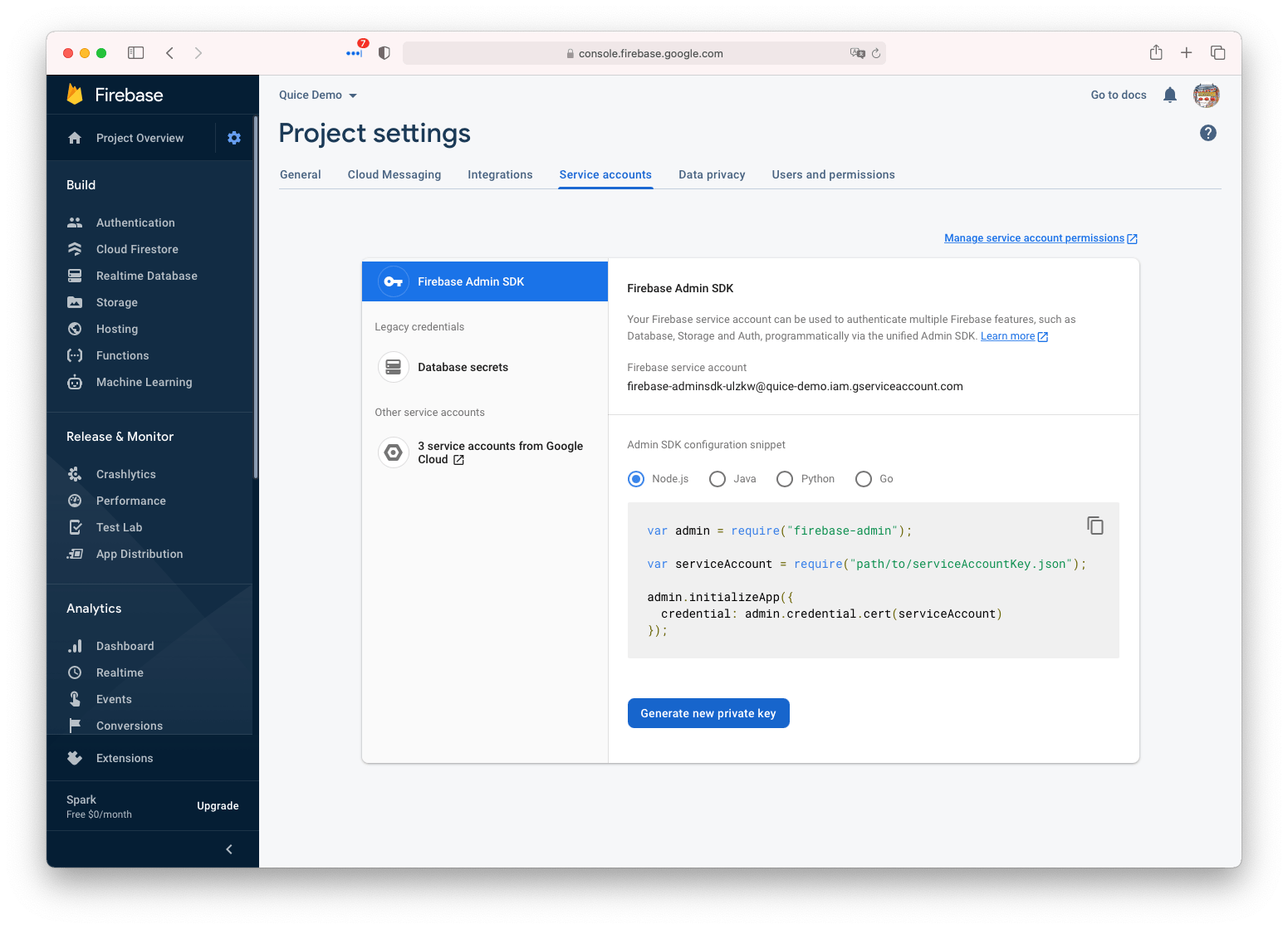The height and width of the screenshot is (929, 1288).
Task: Open Hosting in the sidebar
Action: (116, 329)
